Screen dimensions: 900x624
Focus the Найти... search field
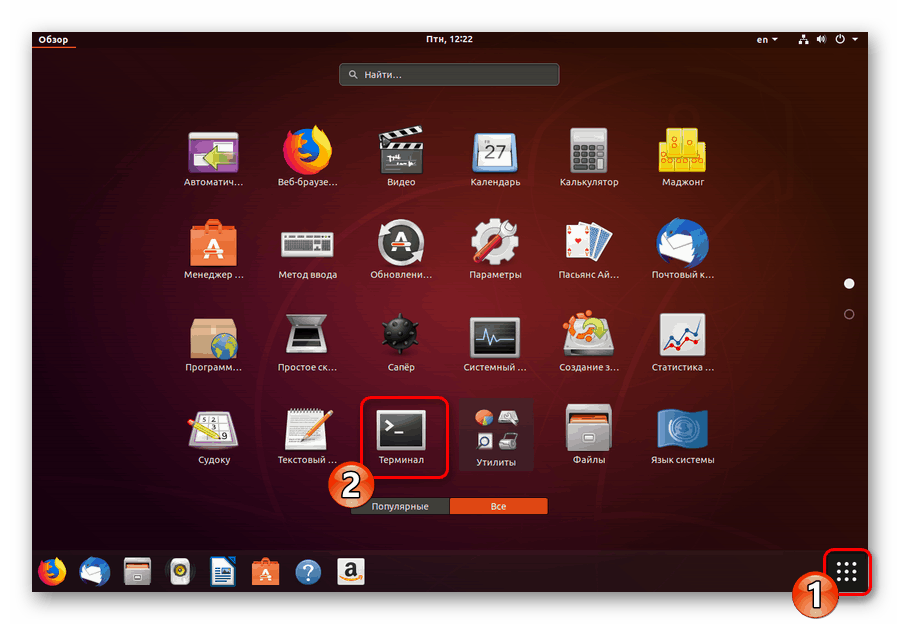(449, 75)
